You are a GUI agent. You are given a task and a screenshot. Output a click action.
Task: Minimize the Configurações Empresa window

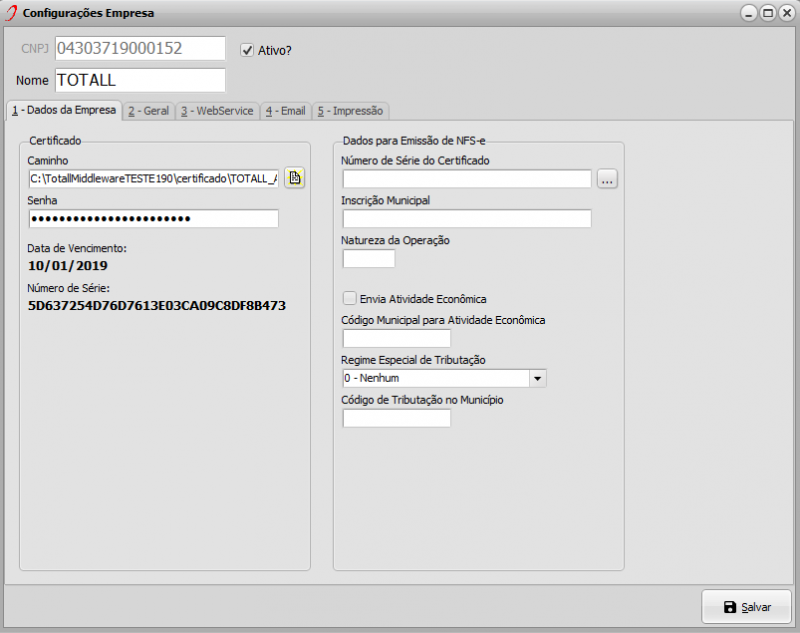pos(749,14)
